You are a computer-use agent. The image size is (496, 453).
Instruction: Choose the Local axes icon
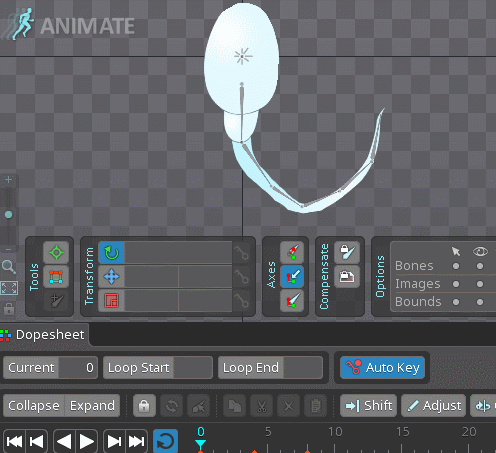292,252
